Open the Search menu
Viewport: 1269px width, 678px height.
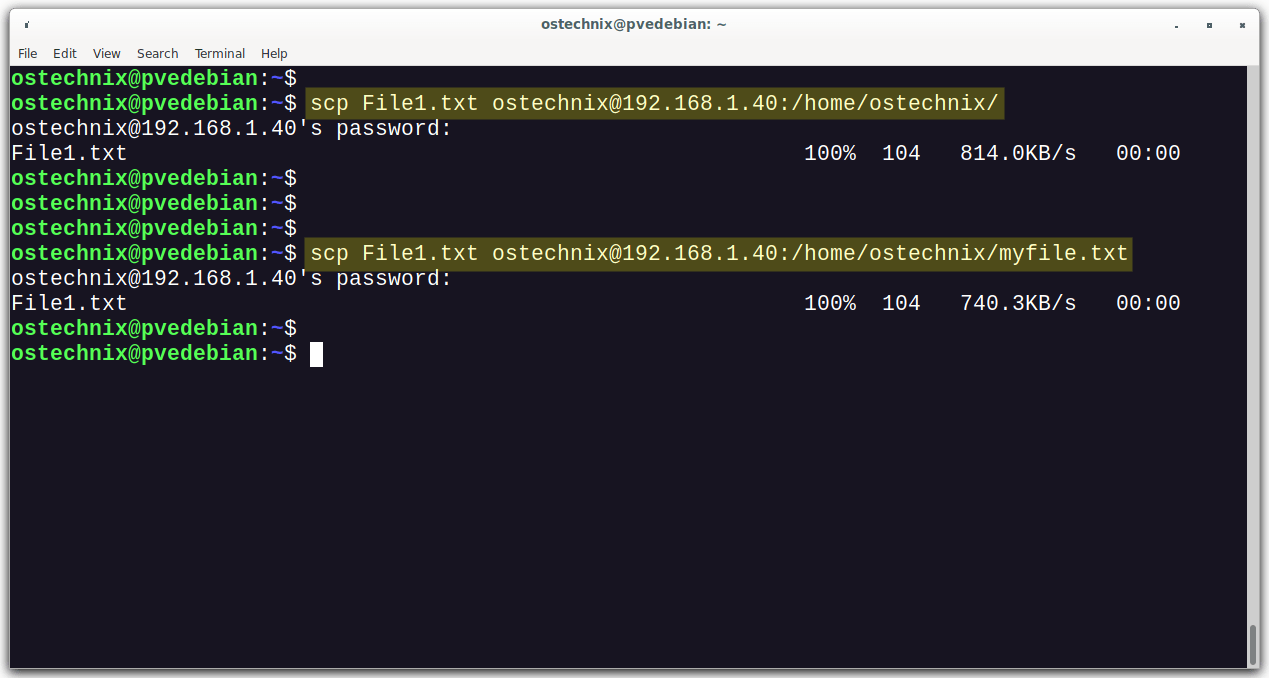(157, 53)
